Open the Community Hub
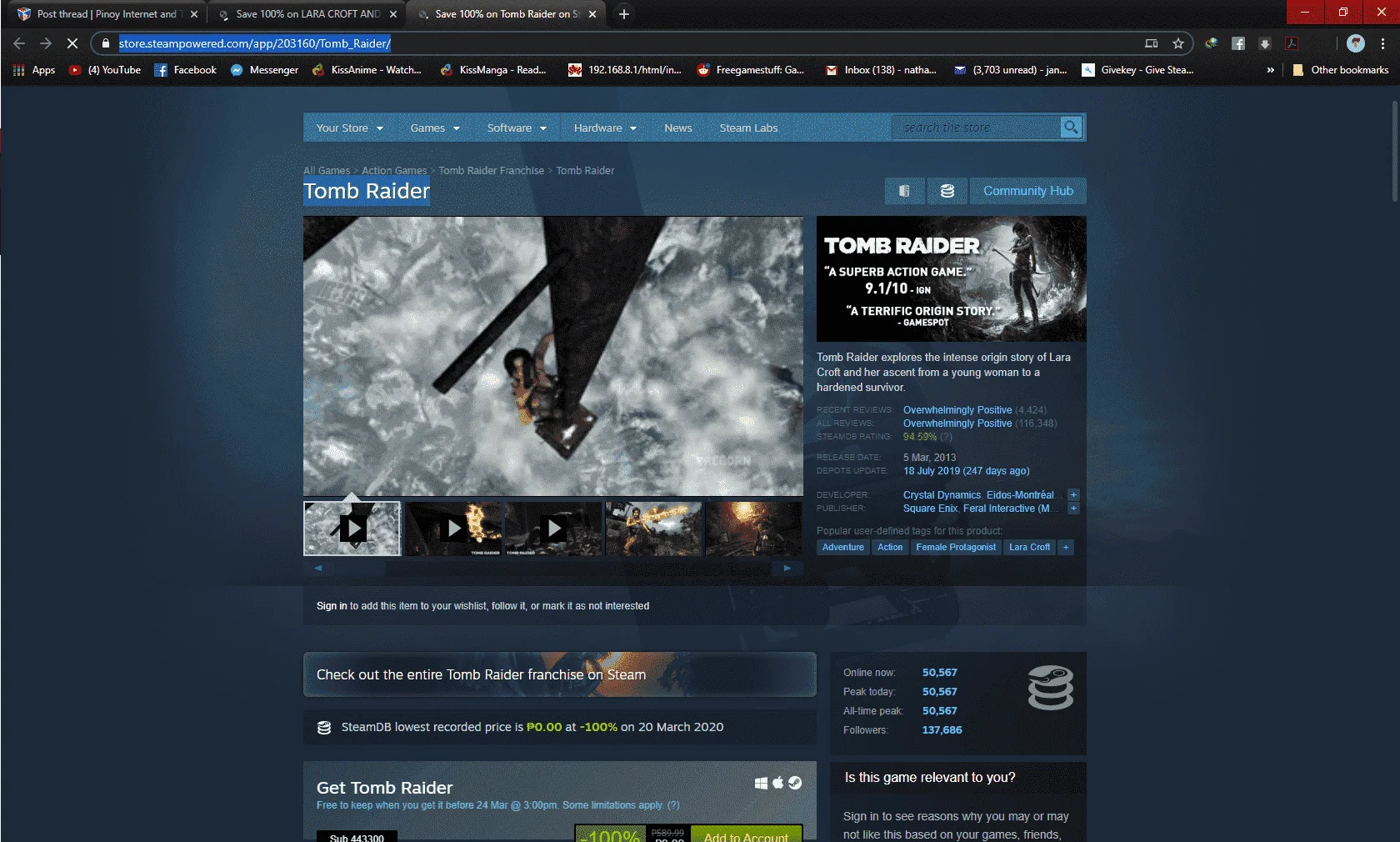Image resolution: width=1400 pixels, height=842 pixels. [1028, 191]
